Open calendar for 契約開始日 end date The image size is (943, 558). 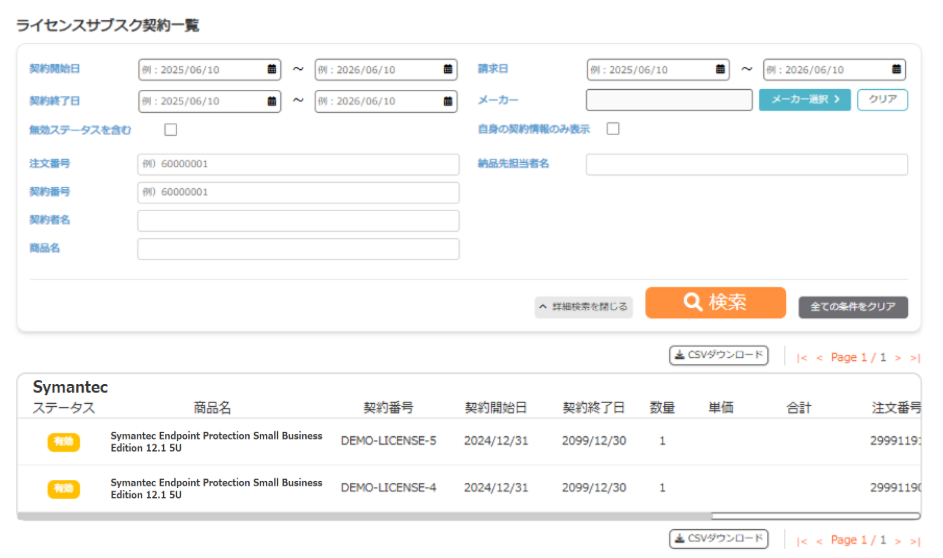coord(448,69)
